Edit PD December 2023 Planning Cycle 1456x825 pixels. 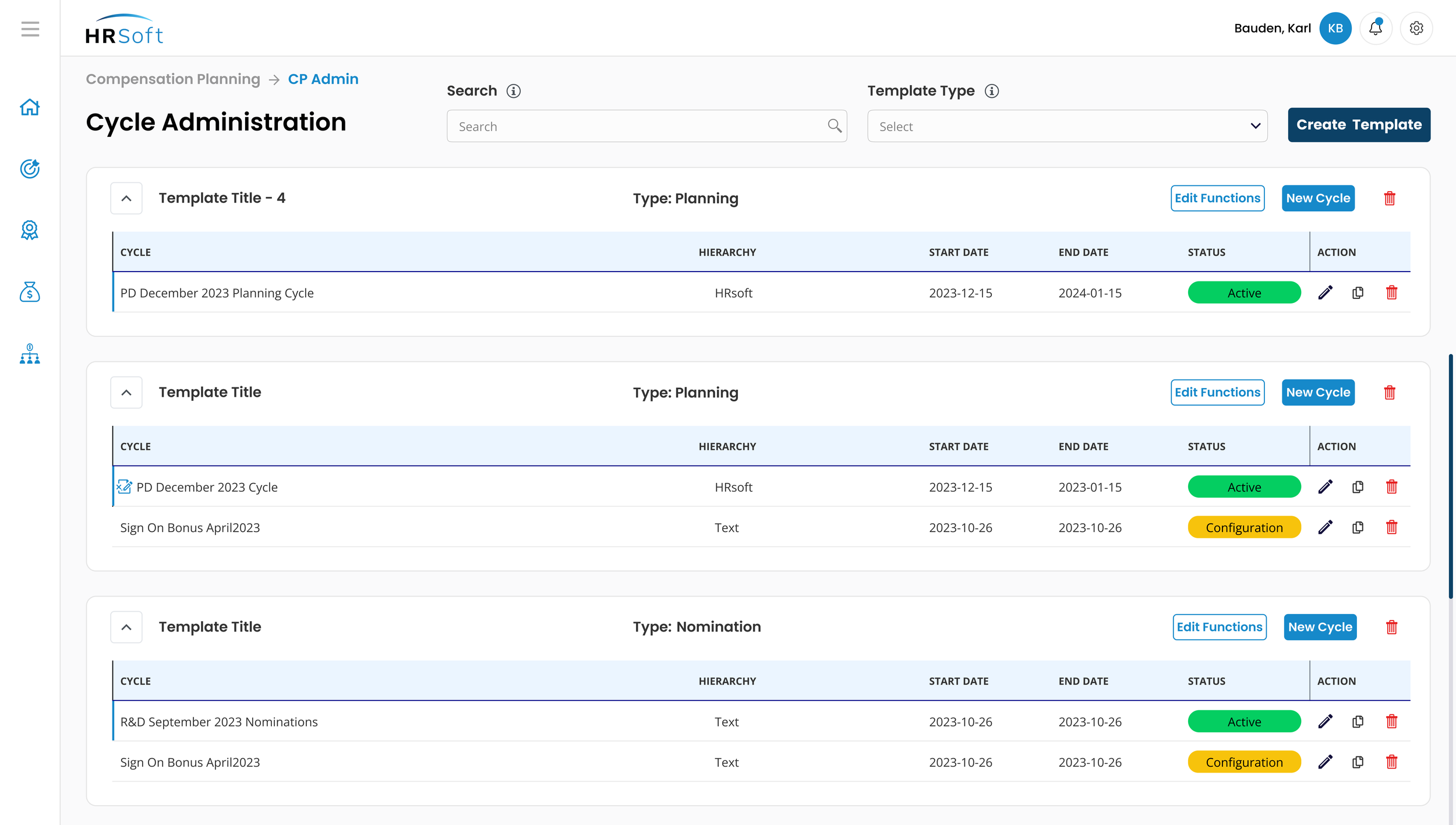pyautogui.click(x=1325, y=292)
